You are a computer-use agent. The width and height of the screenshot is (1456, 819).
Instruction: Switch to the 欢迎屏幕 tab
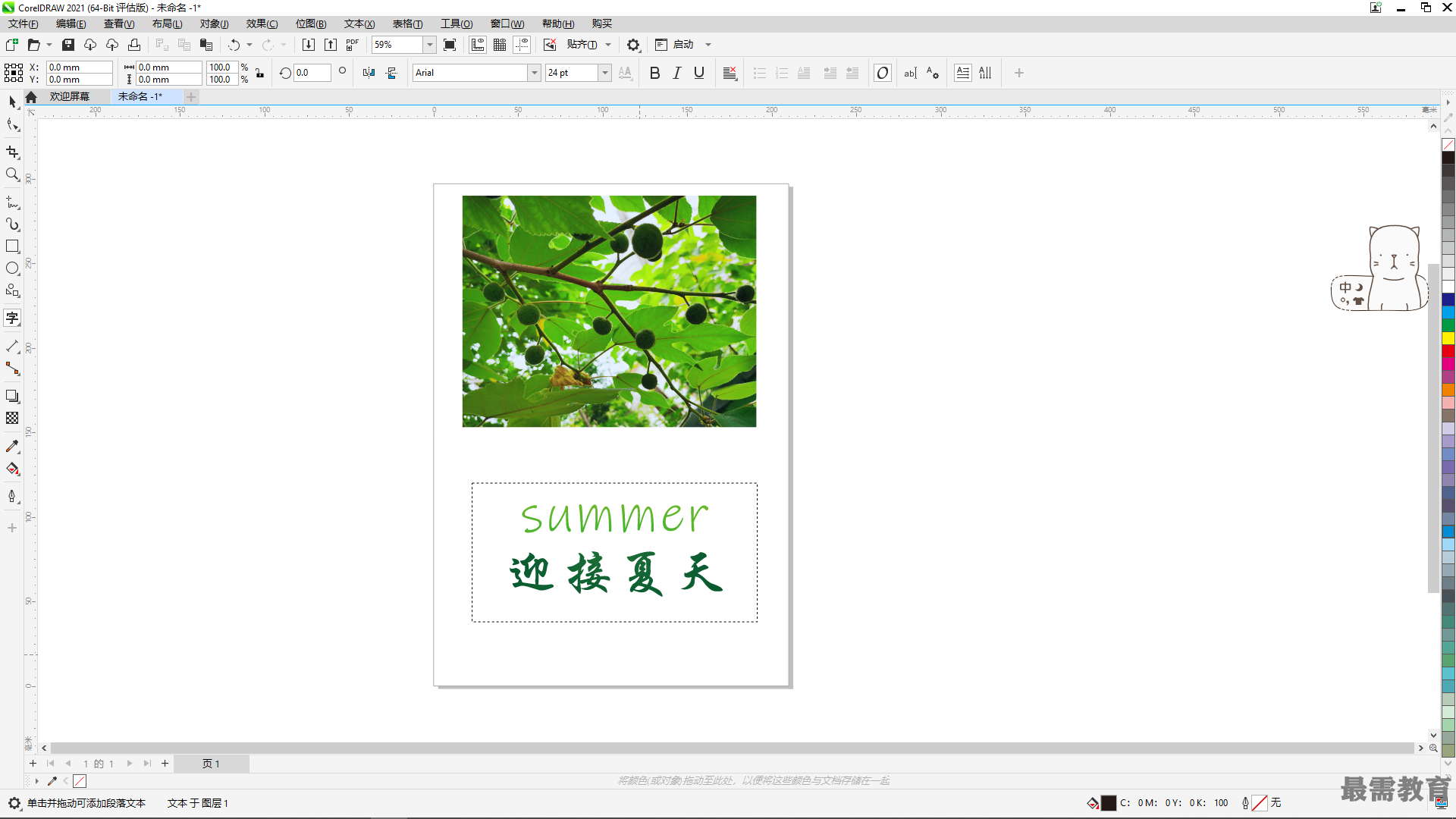point(70,97)
